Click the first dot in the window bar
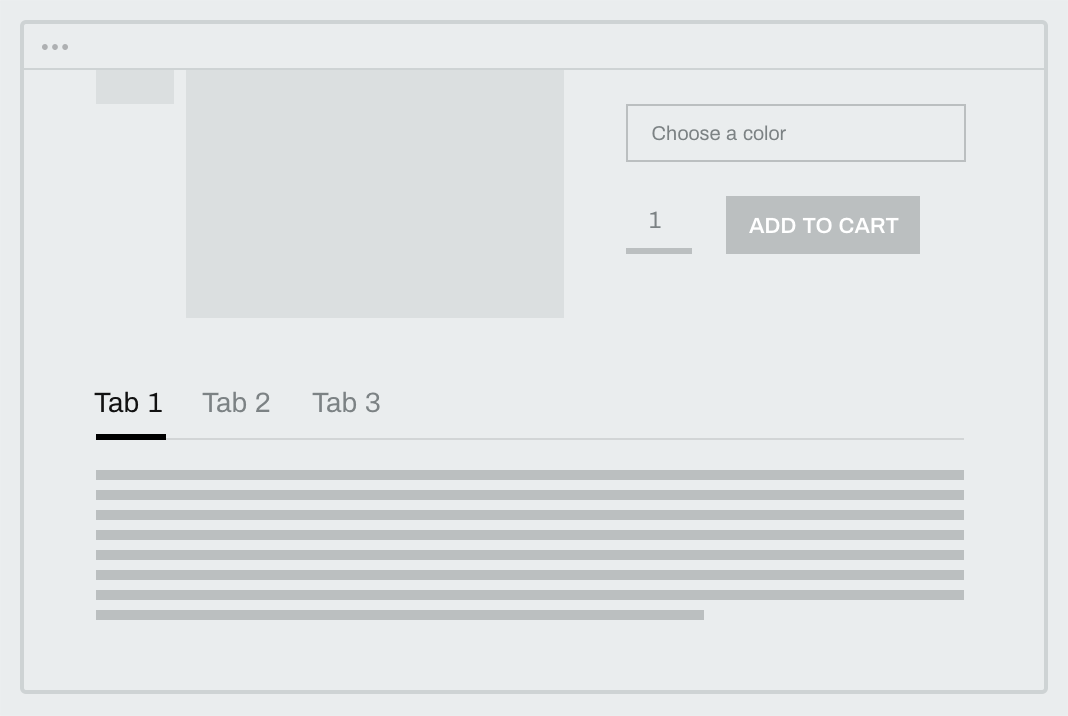Viewport: 1068px width, 716px height. click(44, 45)
